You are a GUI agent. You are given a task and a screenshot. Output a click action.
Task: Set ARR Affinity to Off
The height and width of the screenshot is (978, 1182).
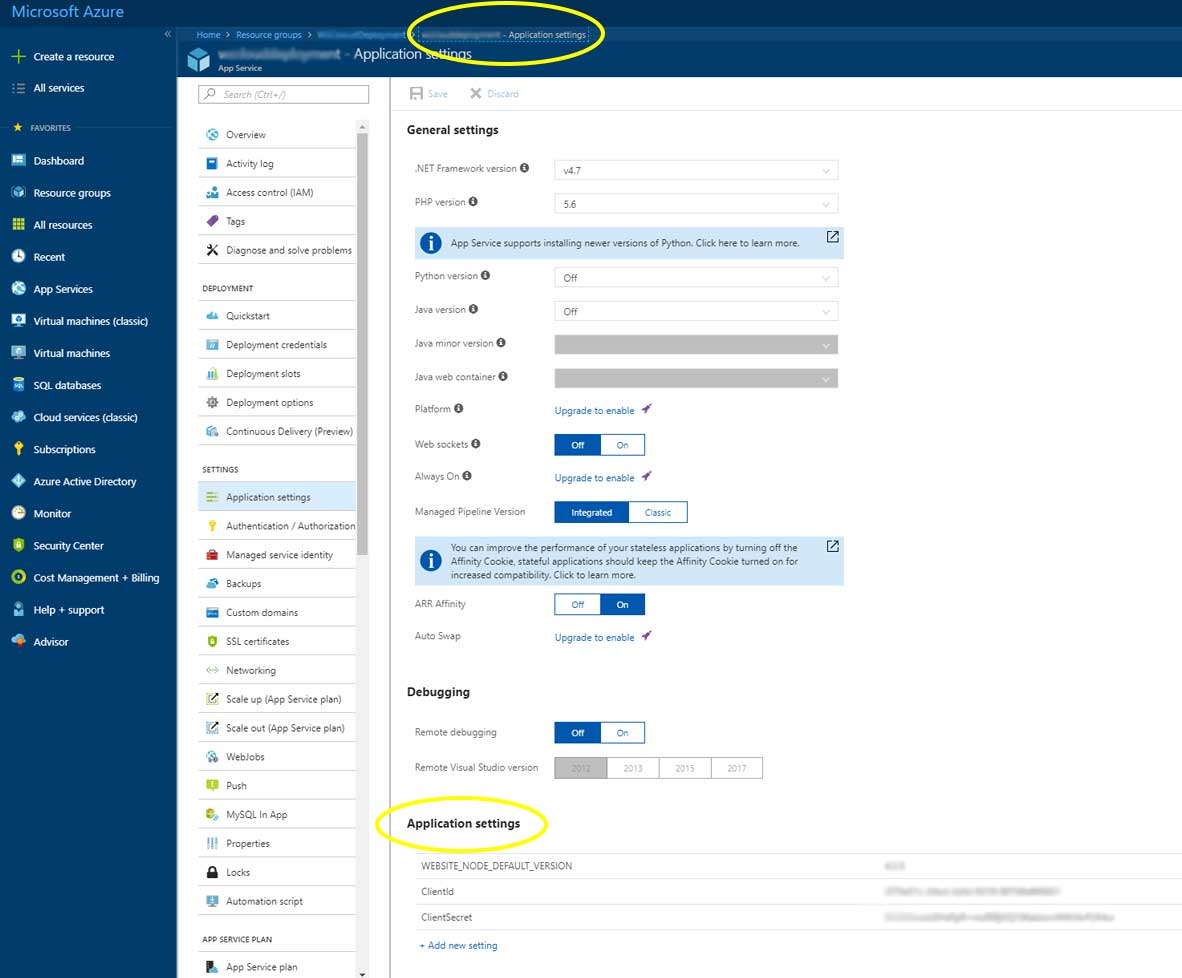[x=577, y=605]
